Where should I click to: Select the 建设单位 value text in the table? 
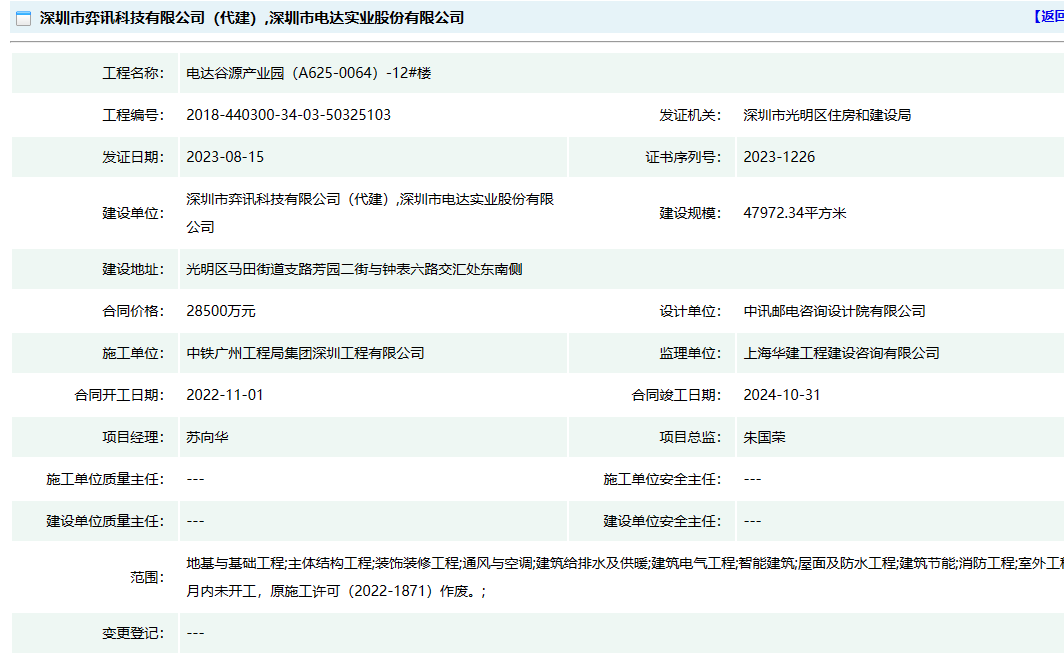click(x=370, y=213)
